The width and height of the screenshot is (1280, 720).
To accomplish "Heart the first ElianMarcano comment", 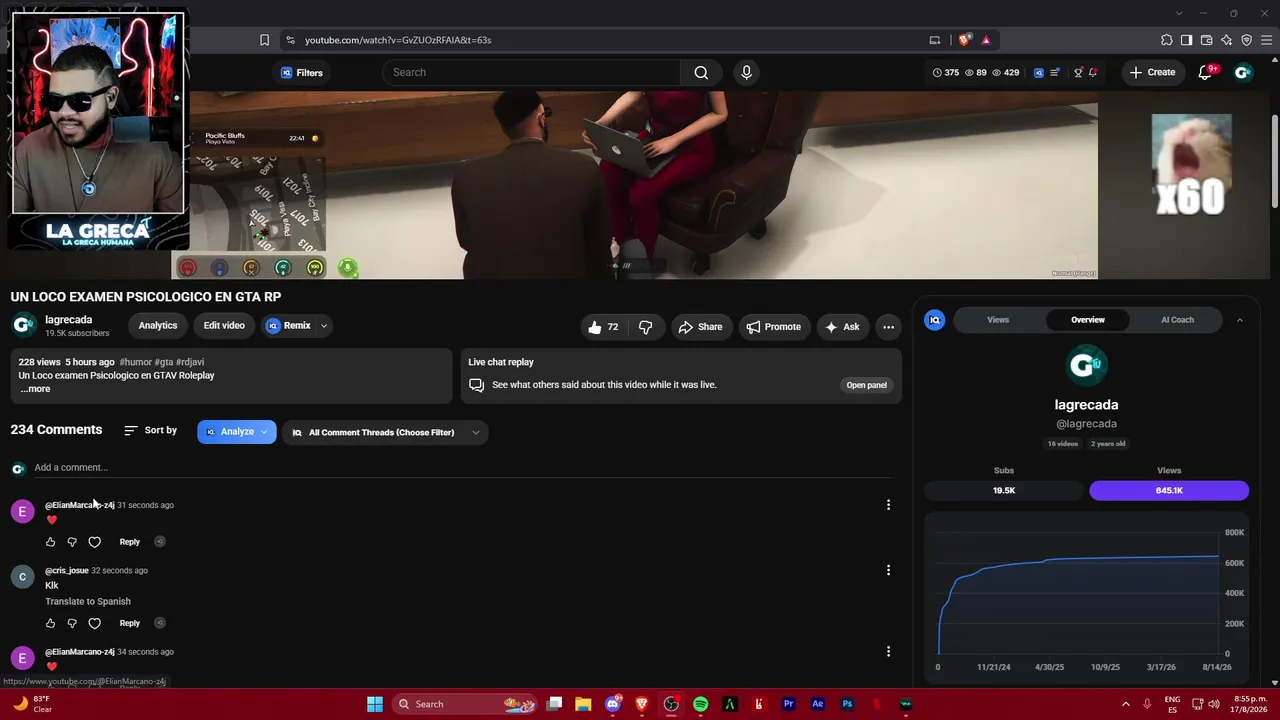I will click(94, 542).
